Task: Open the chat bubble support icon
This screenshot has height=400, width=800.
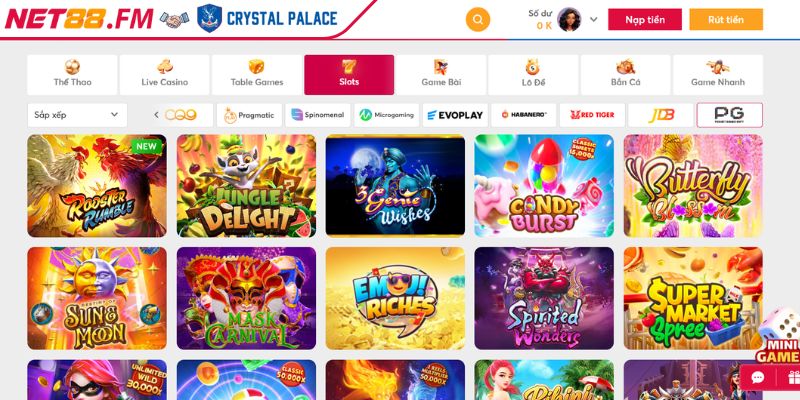Action: 758,377
